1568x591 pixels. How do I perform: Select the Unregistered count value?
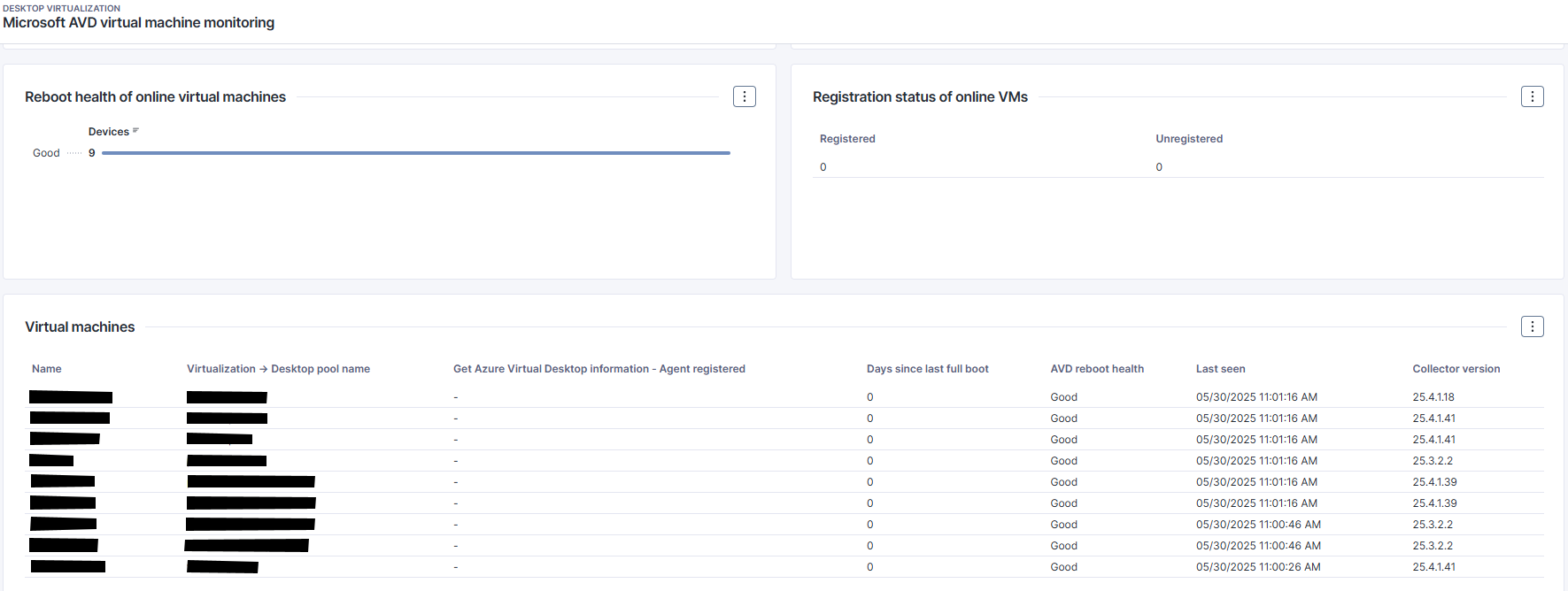(1159, 167)
